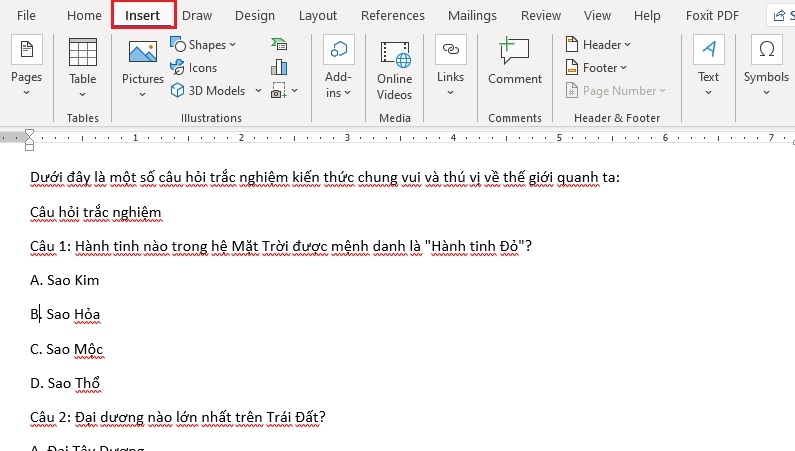795x451 pixels.
Task: Open the Symbols omega icon
Action: 766,50
